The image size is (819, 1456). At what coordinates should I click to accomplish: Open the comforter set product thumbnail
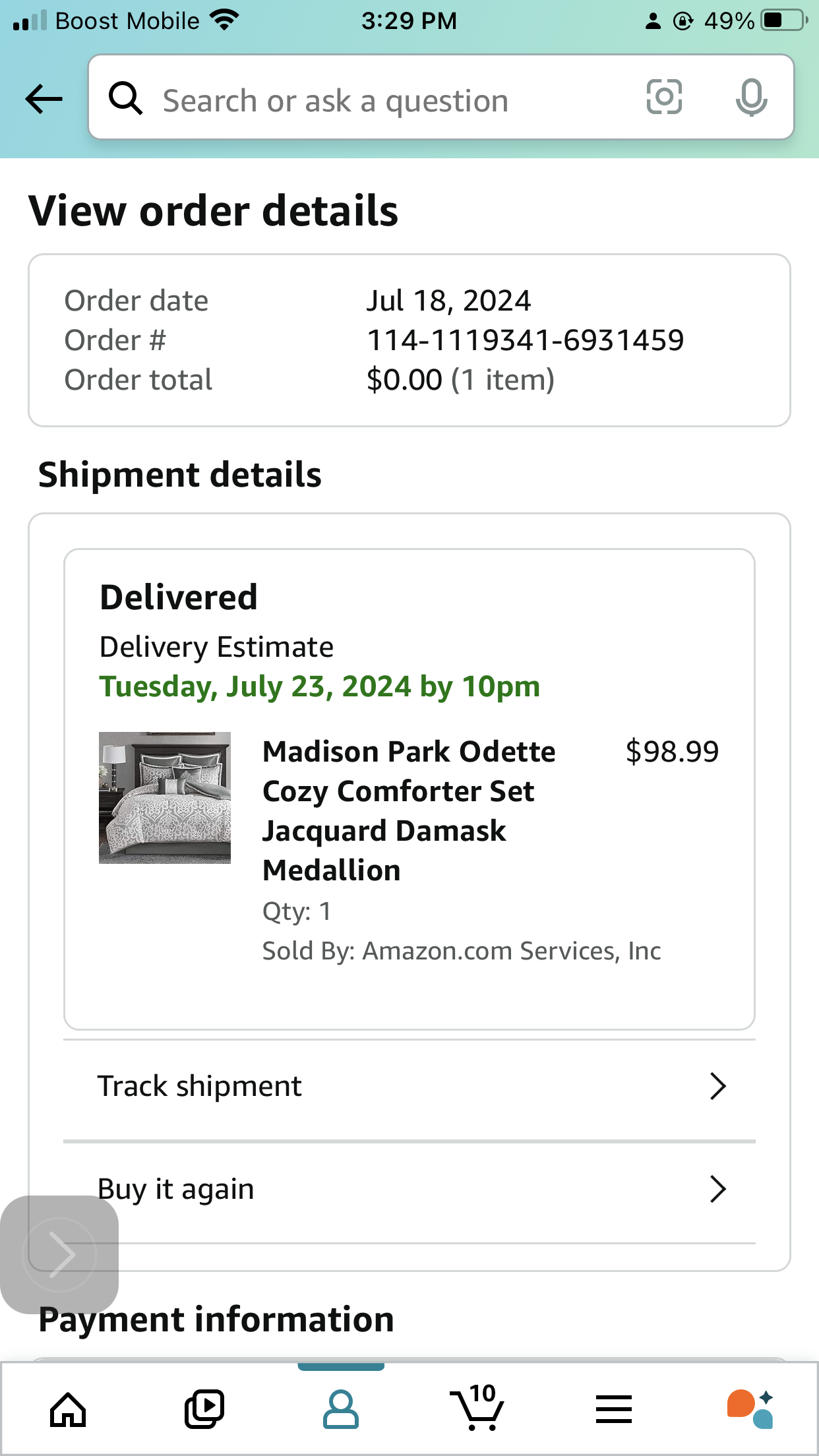165,797
